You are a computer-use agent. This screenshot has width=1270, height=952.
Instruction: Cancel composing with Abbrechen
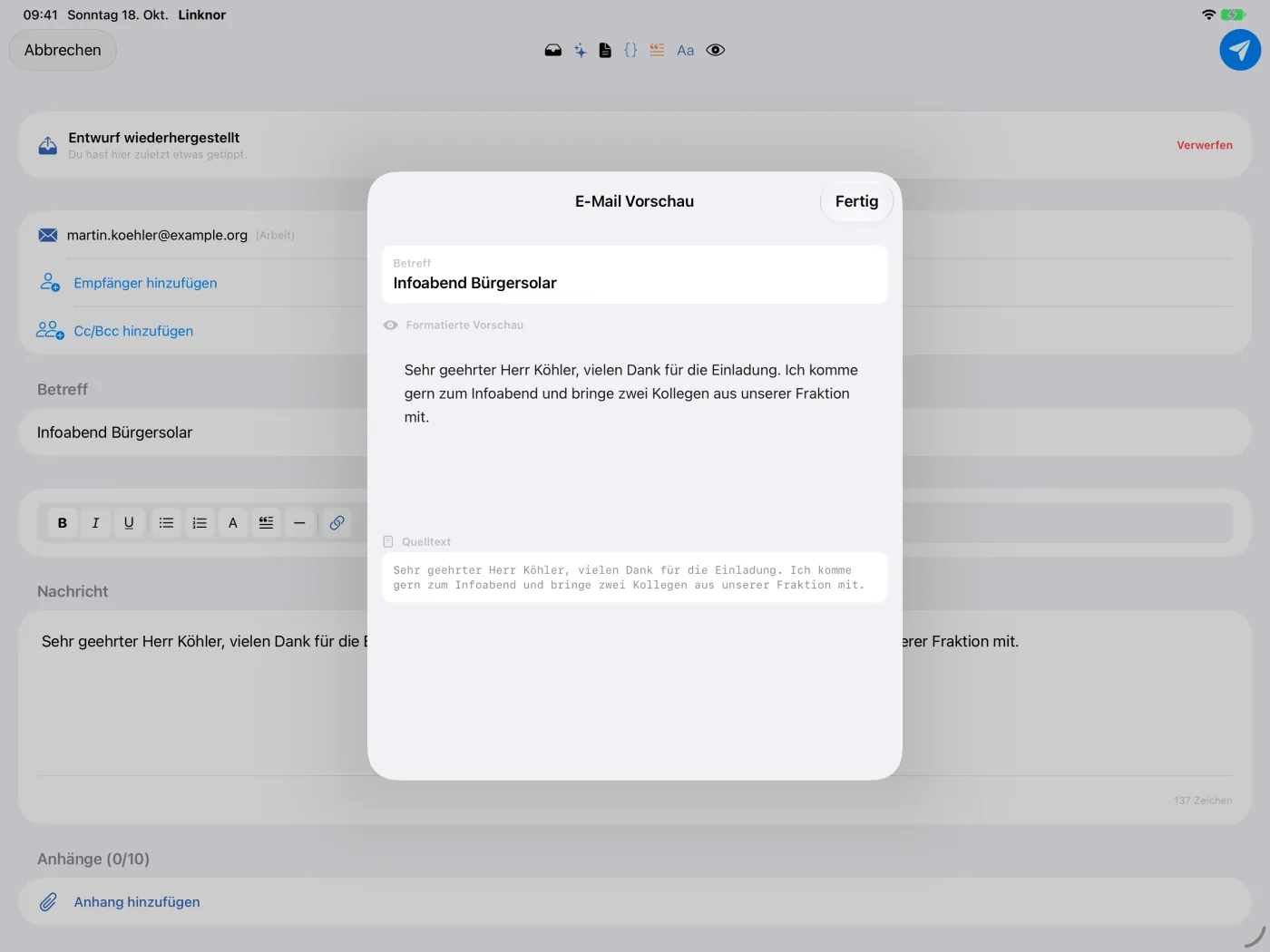coord(63,50)
